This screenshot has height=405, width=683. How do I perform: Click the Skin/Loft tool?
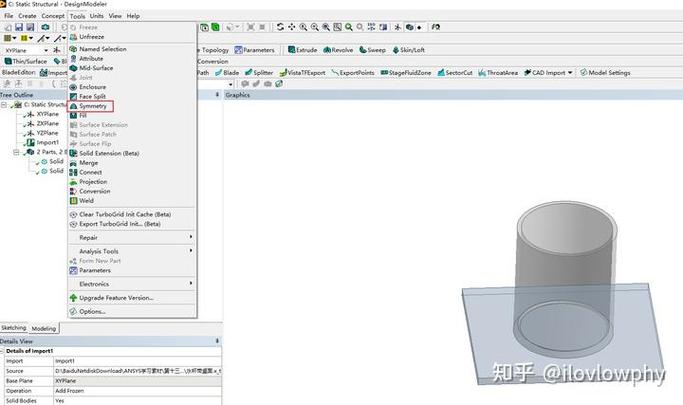409,50
